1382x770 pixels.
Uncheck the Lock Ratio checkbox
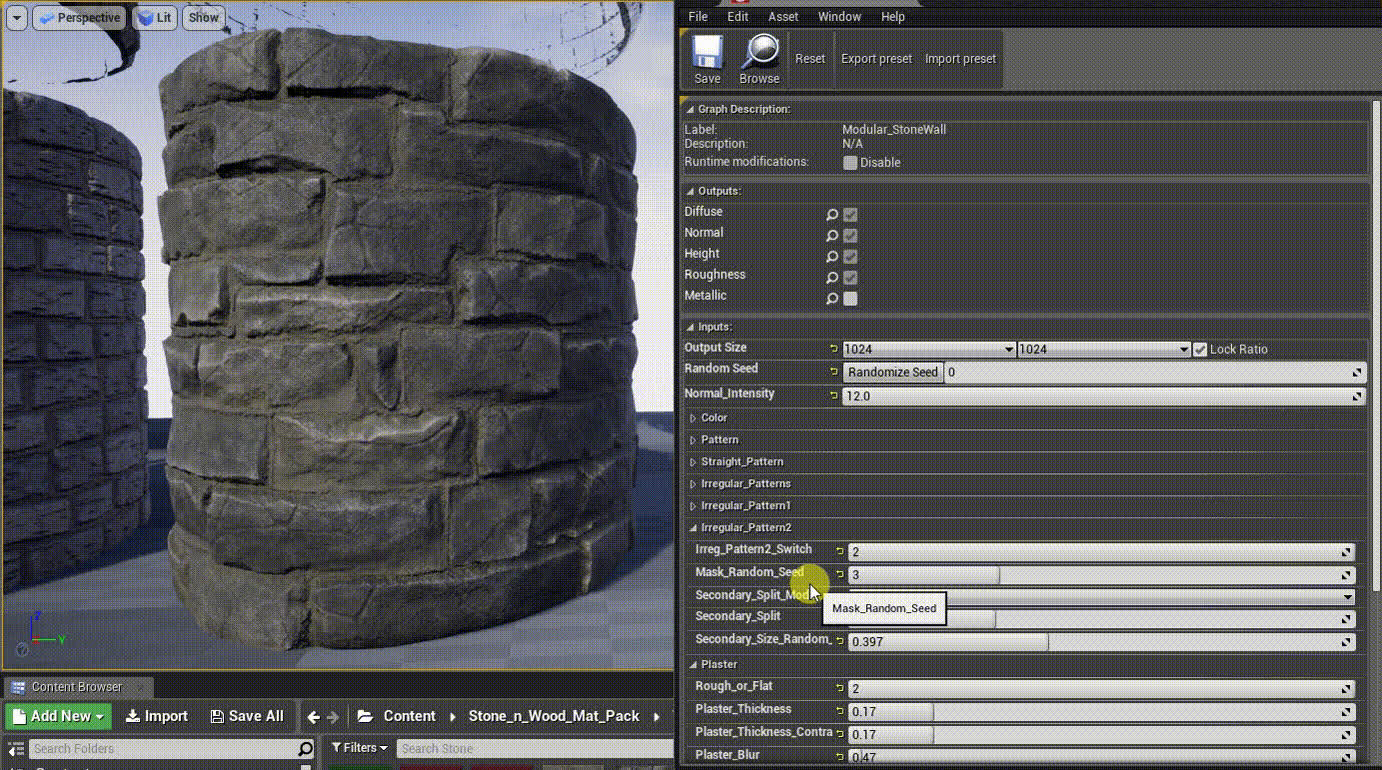(x=1198, y=349)
